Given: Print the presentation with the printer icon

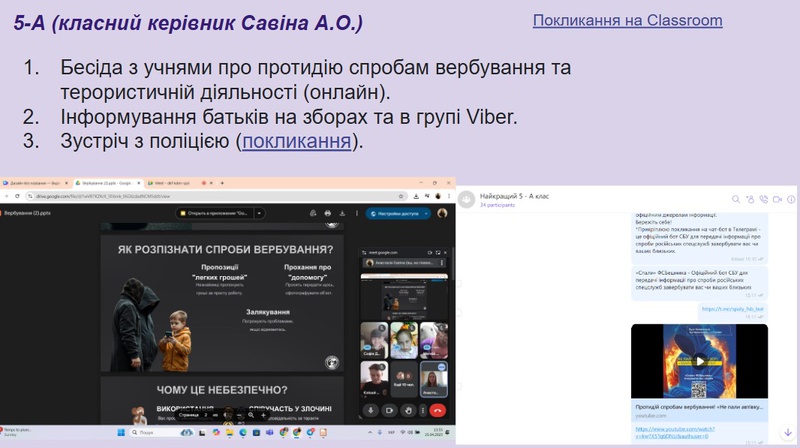Looking at the screenshot, I should click(328, 213).
